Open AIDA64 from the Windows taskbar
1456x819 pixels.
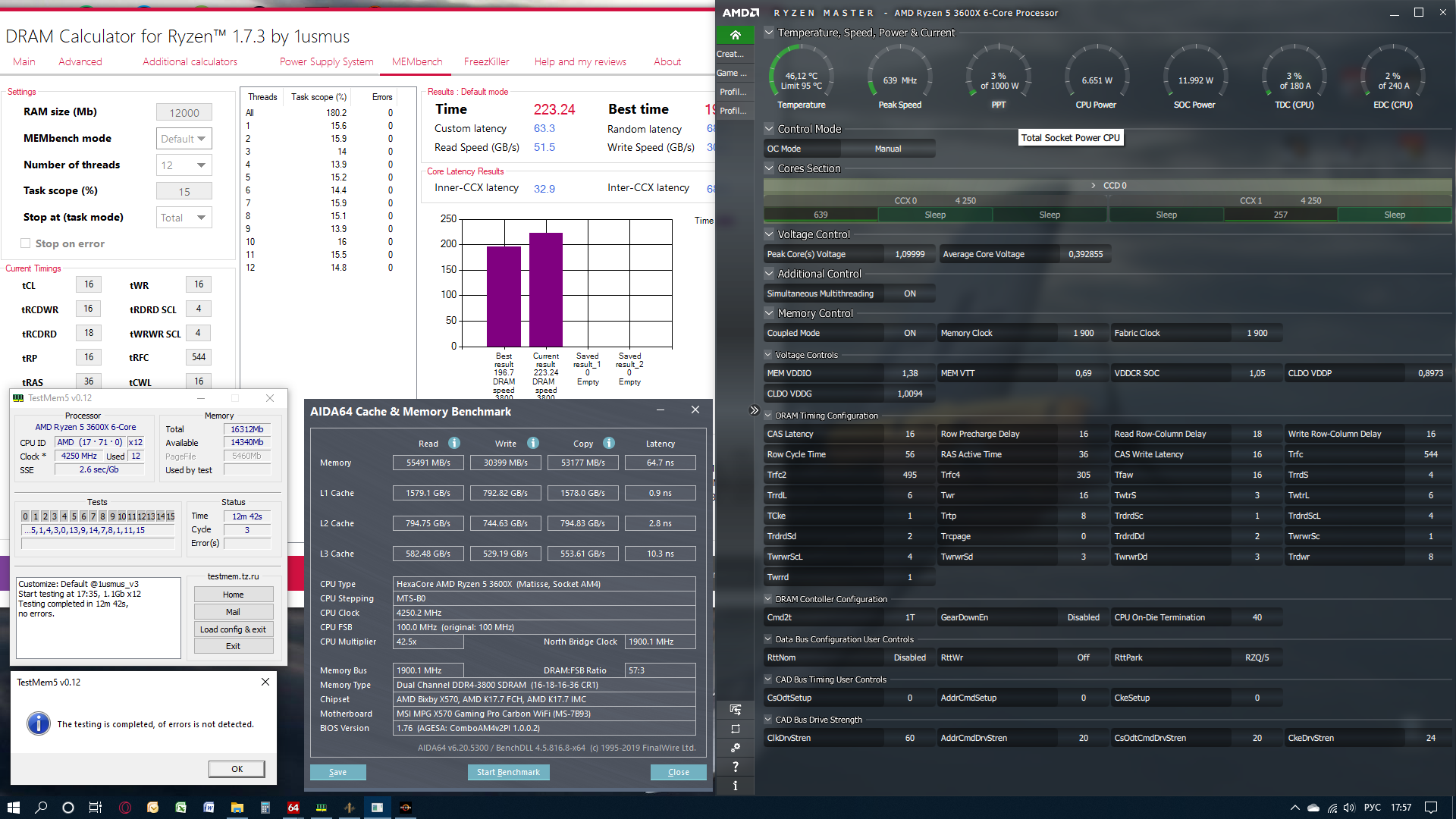pos(293,808)
